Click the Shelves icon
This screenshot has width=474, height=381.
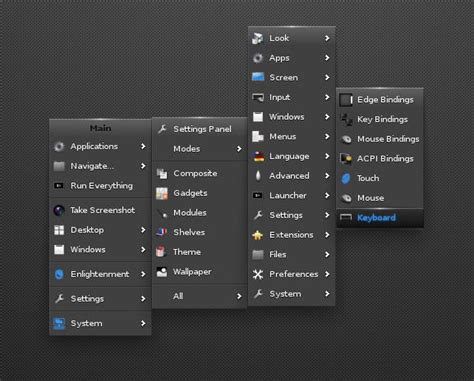(x=162, y=232)
